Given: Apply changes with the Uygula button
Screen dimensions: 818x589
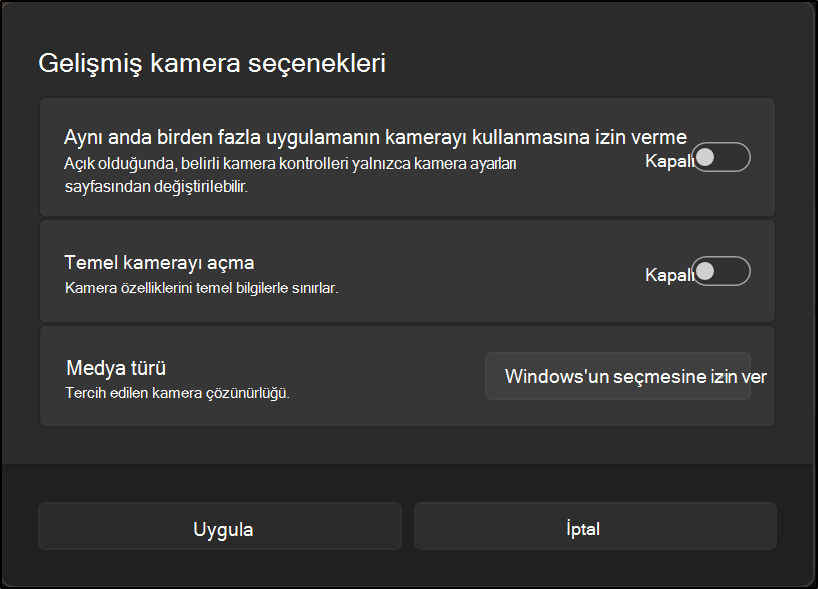Looking at the screenshot, I should [x=220, y=526].
